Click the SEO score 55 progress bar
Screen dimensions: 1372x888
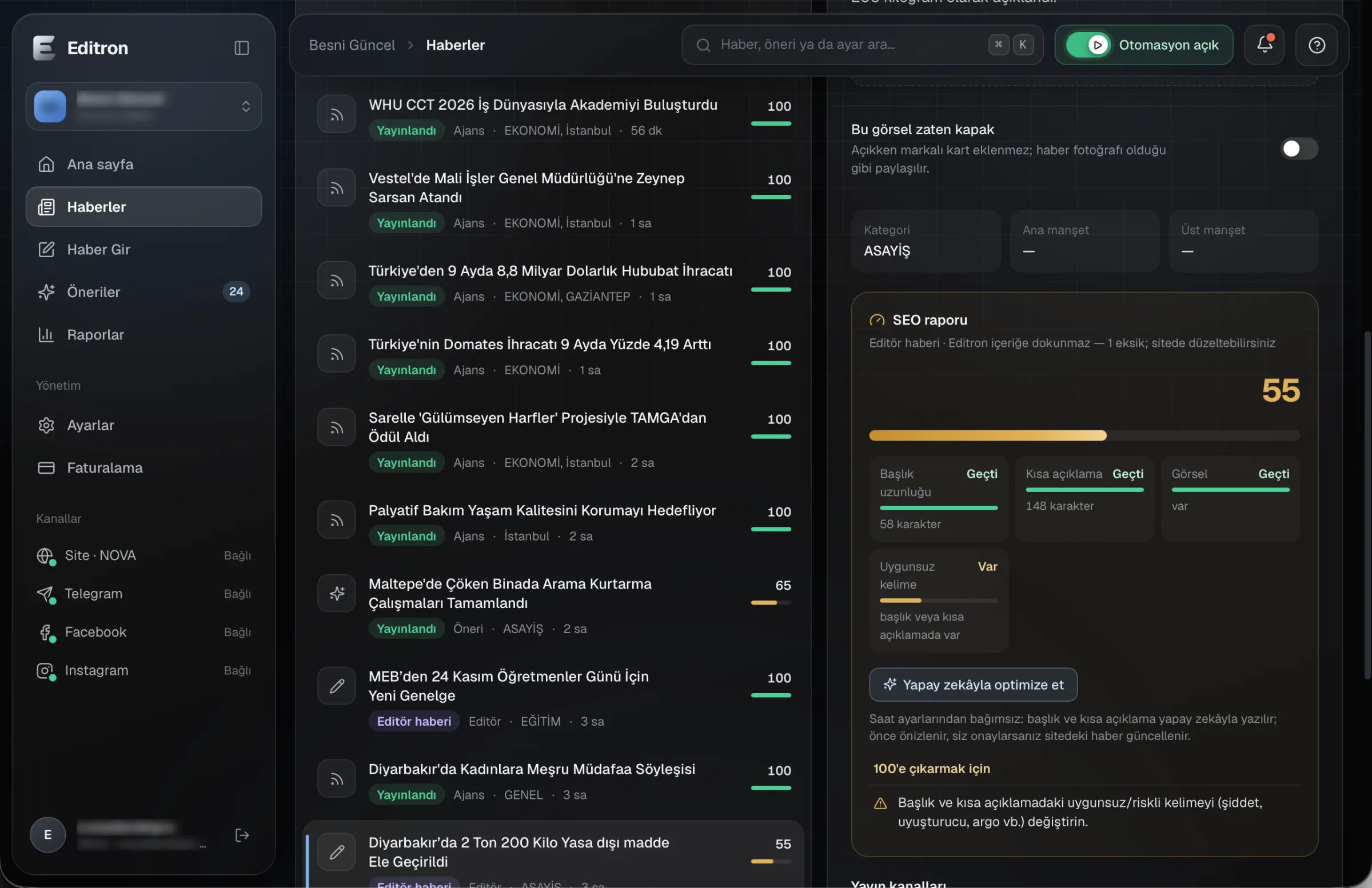(x=1084, y=435)
